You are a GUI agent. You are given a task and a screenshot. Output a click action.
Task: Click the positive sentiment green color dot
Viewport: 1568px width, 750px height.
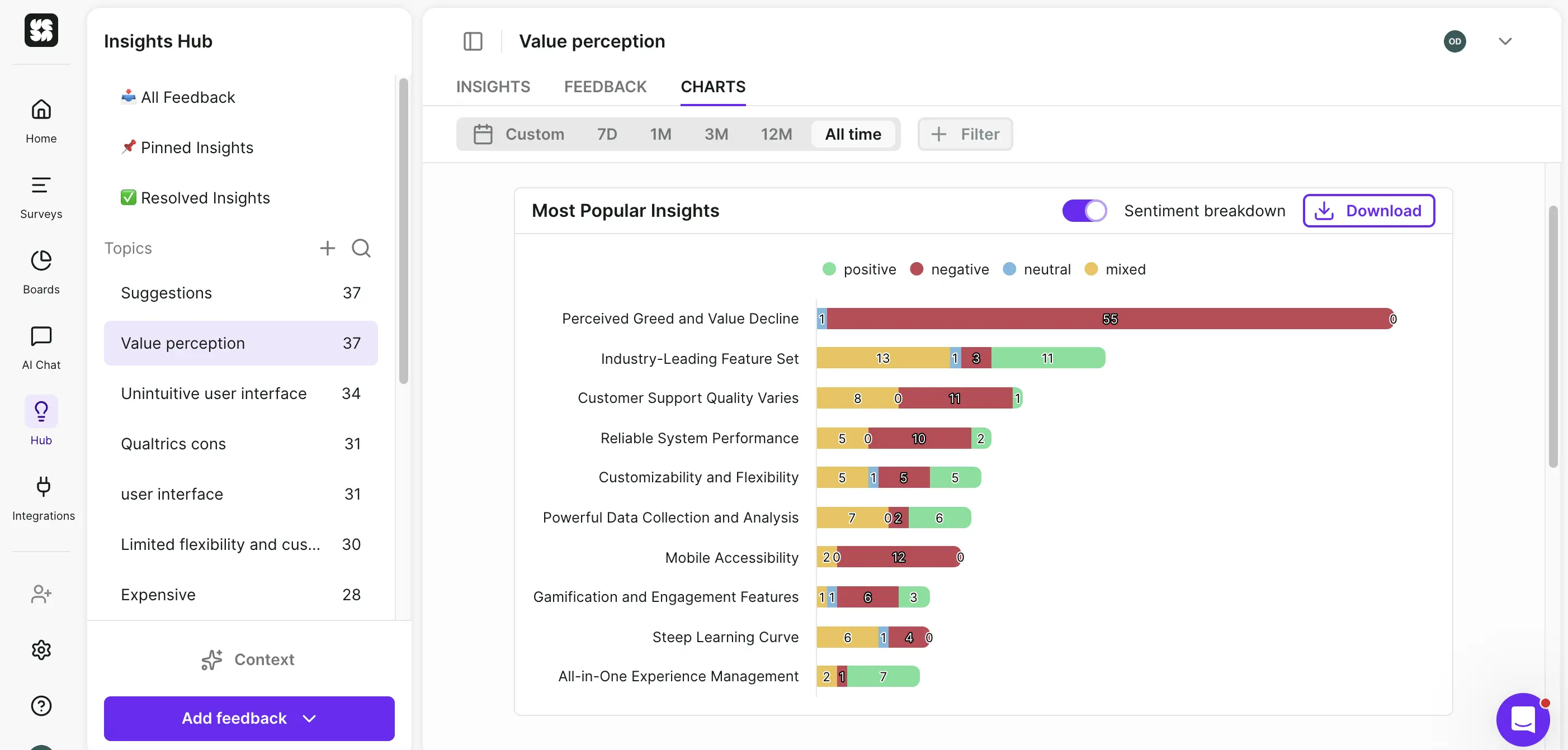pos(828,269)
